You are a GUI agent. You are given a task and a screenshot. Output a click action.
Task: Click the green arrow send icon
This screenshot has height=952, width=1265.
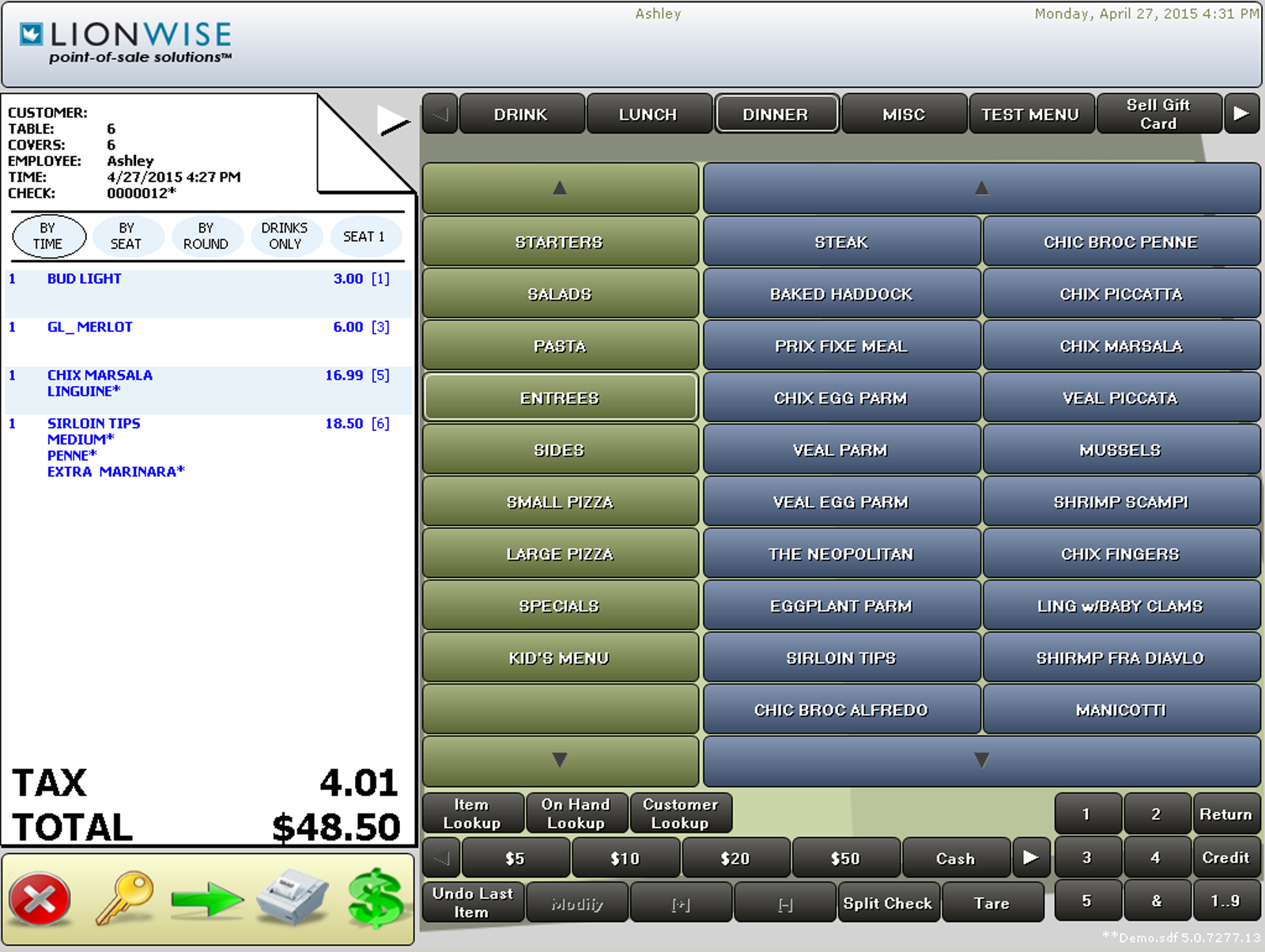click(207, 900)
